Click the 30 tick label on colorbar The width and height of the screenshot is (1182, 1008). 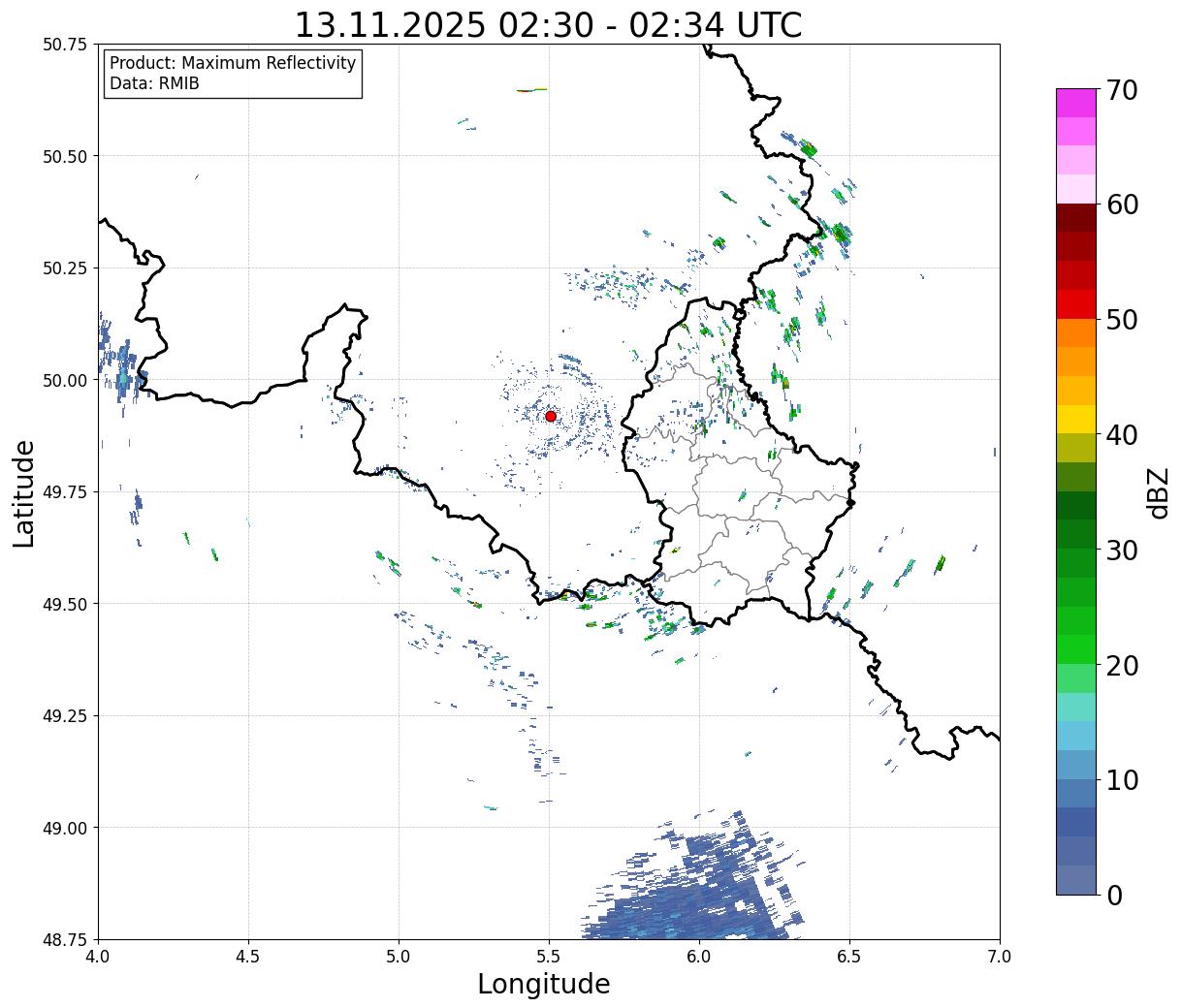1121,551
